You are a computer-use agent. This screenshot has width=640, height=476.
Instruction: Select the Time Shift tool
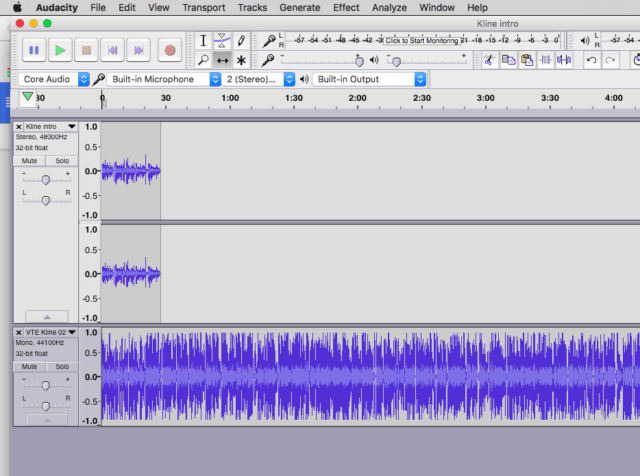(222, 60)
